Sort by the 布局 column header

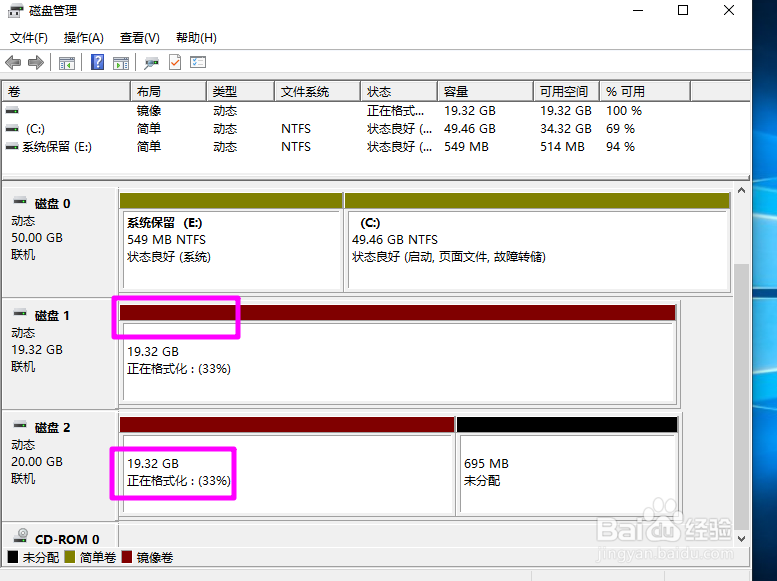168,92
